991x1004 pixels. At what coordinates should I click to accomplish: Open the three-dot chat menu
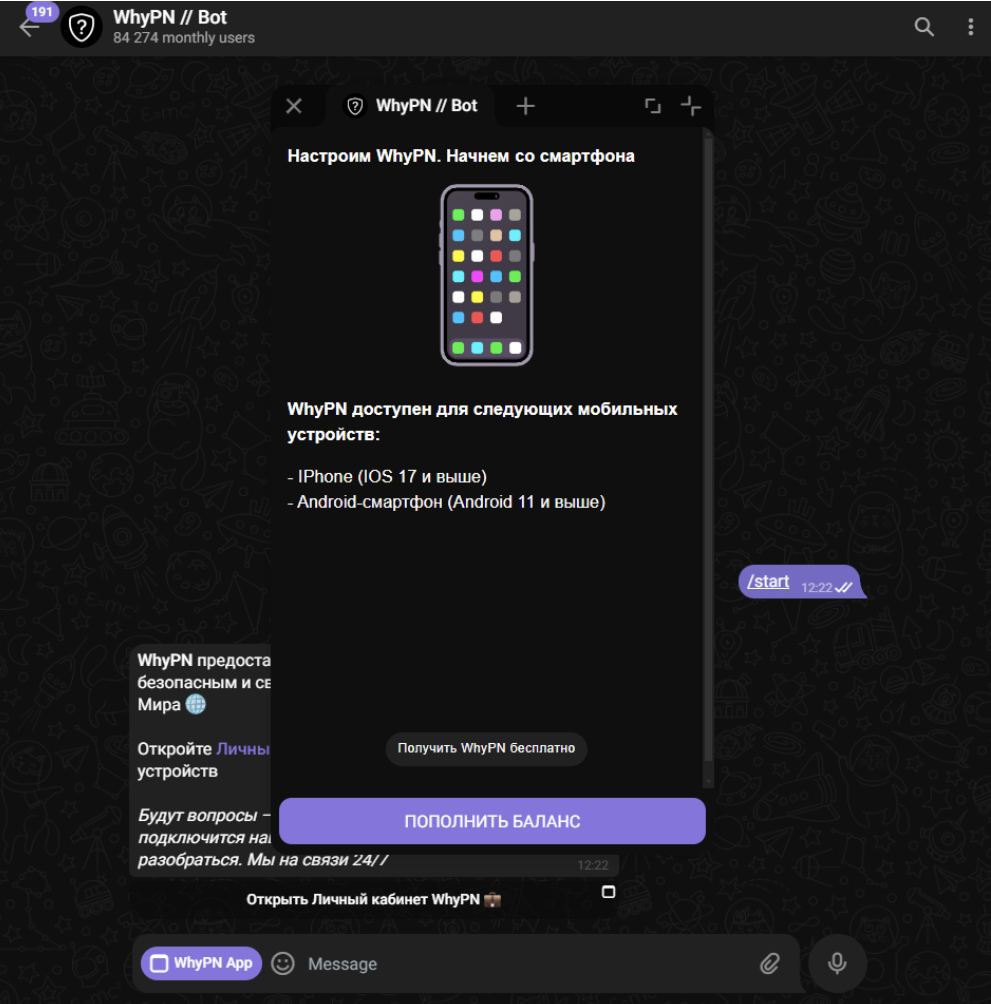[x=971, y=27]
